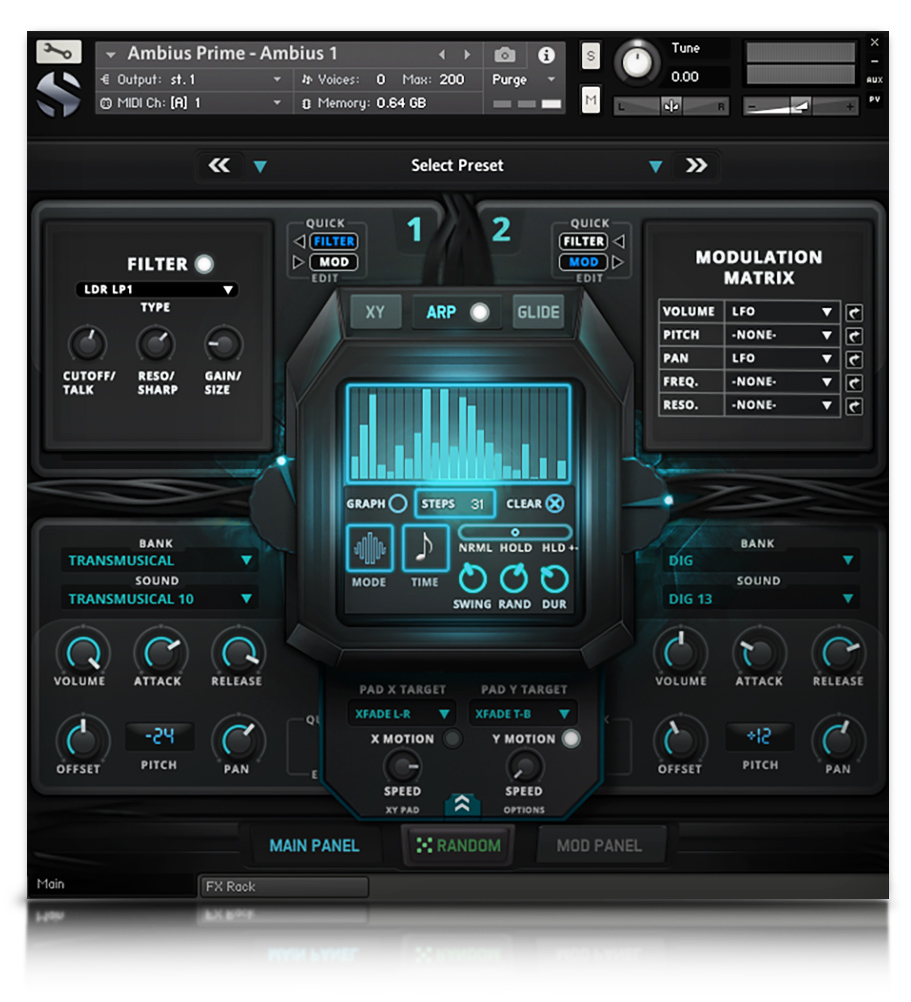
Task: Move the NRML/HOLD slider to HOLD
Action: (515, 531)
